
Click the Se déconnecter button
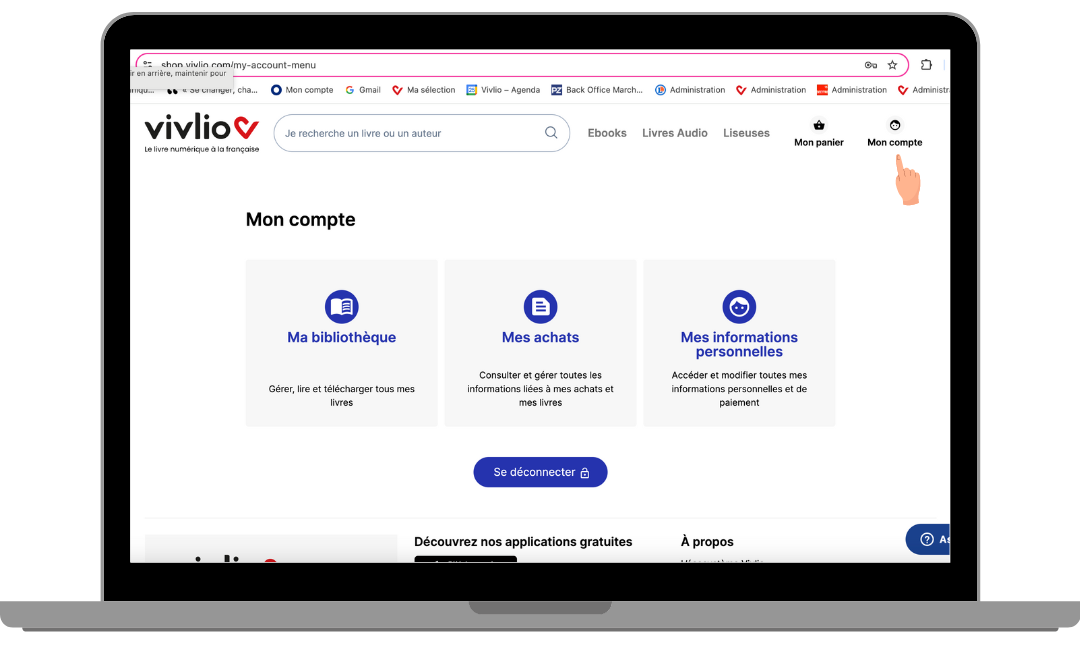coord(541,472)
